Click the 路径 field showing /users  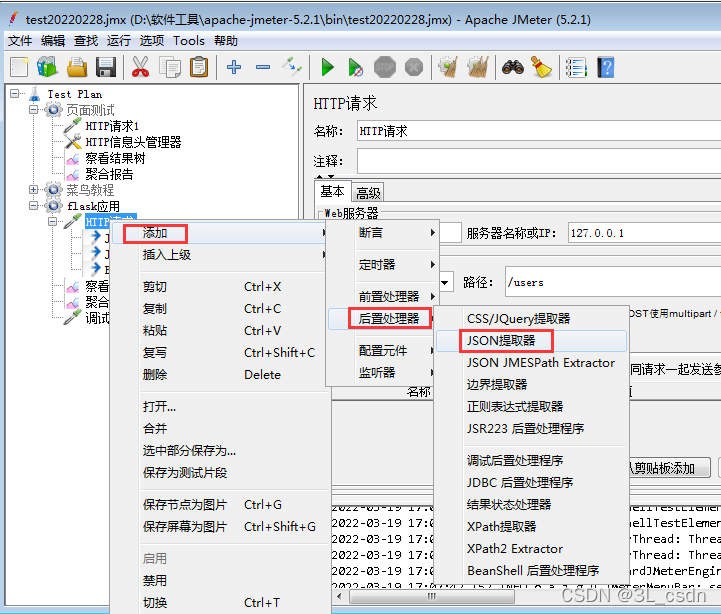(x=613, y=282)
